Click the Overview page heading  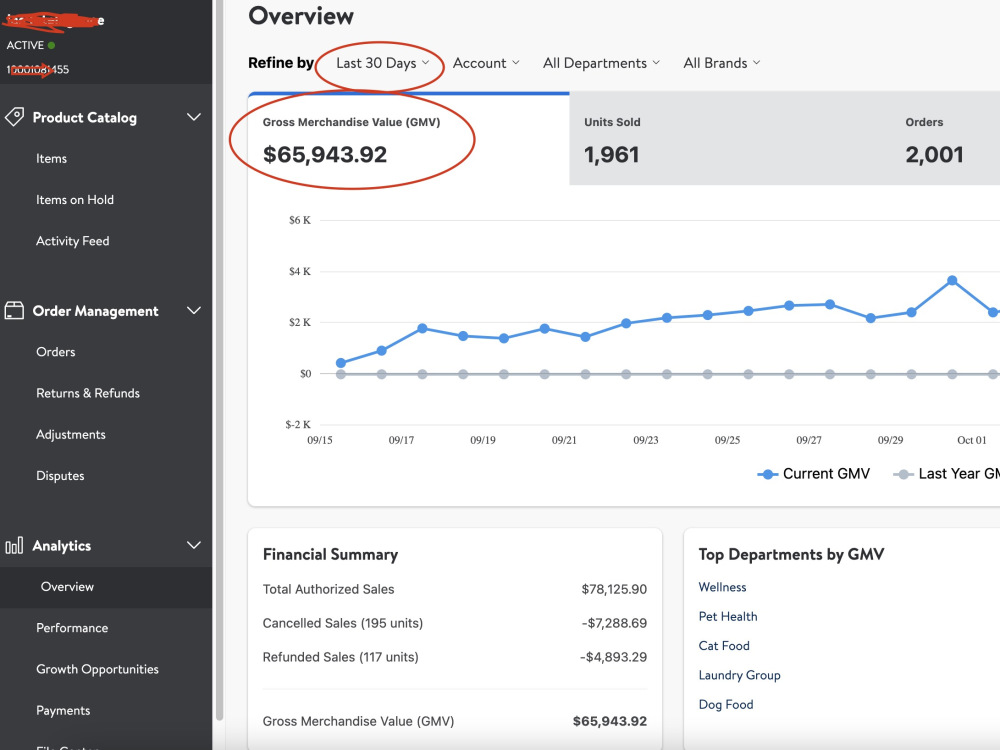[301, 16]
